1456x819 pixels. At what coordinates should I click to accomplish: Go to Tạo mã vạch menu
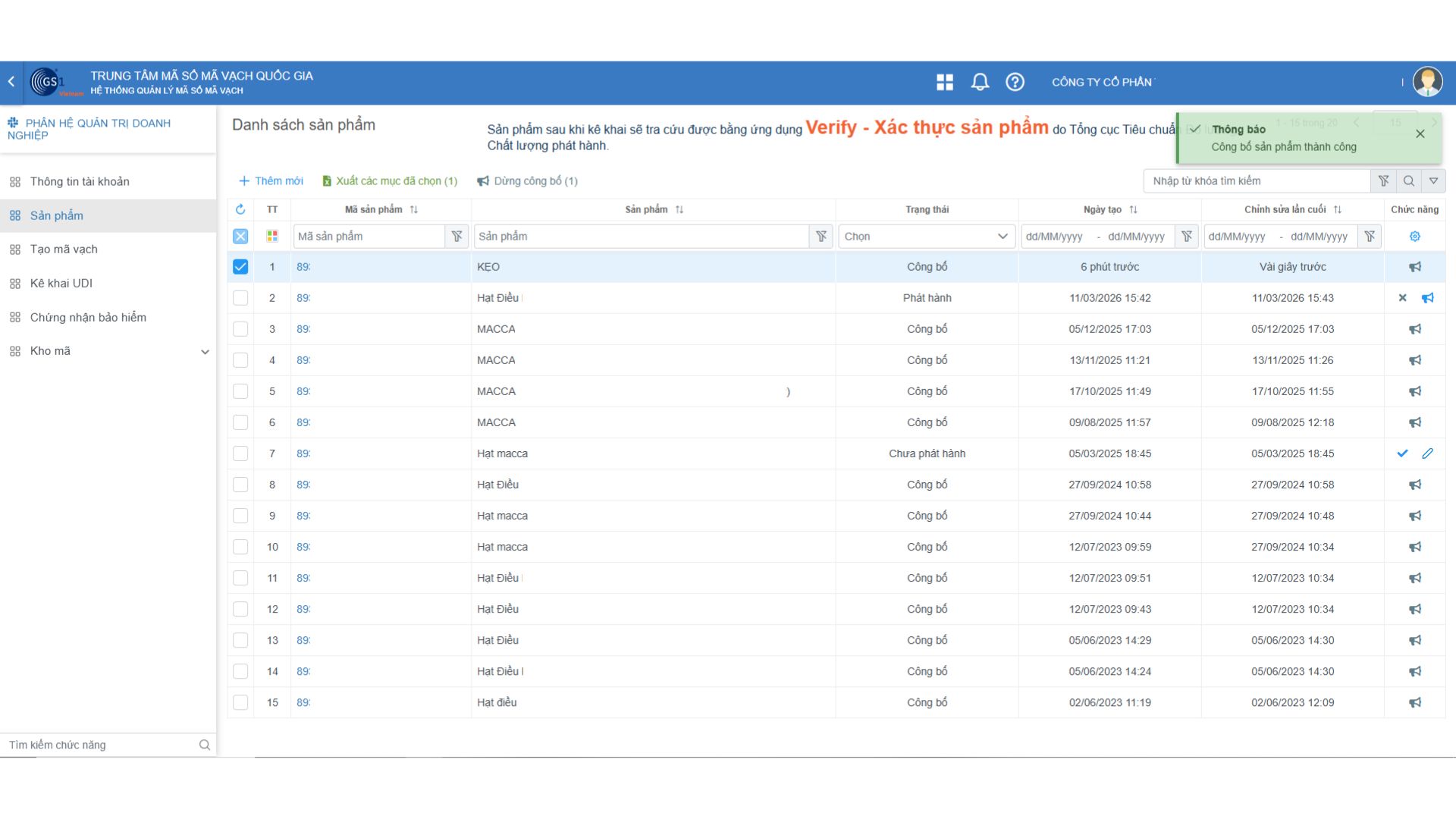tap(64, 249)
